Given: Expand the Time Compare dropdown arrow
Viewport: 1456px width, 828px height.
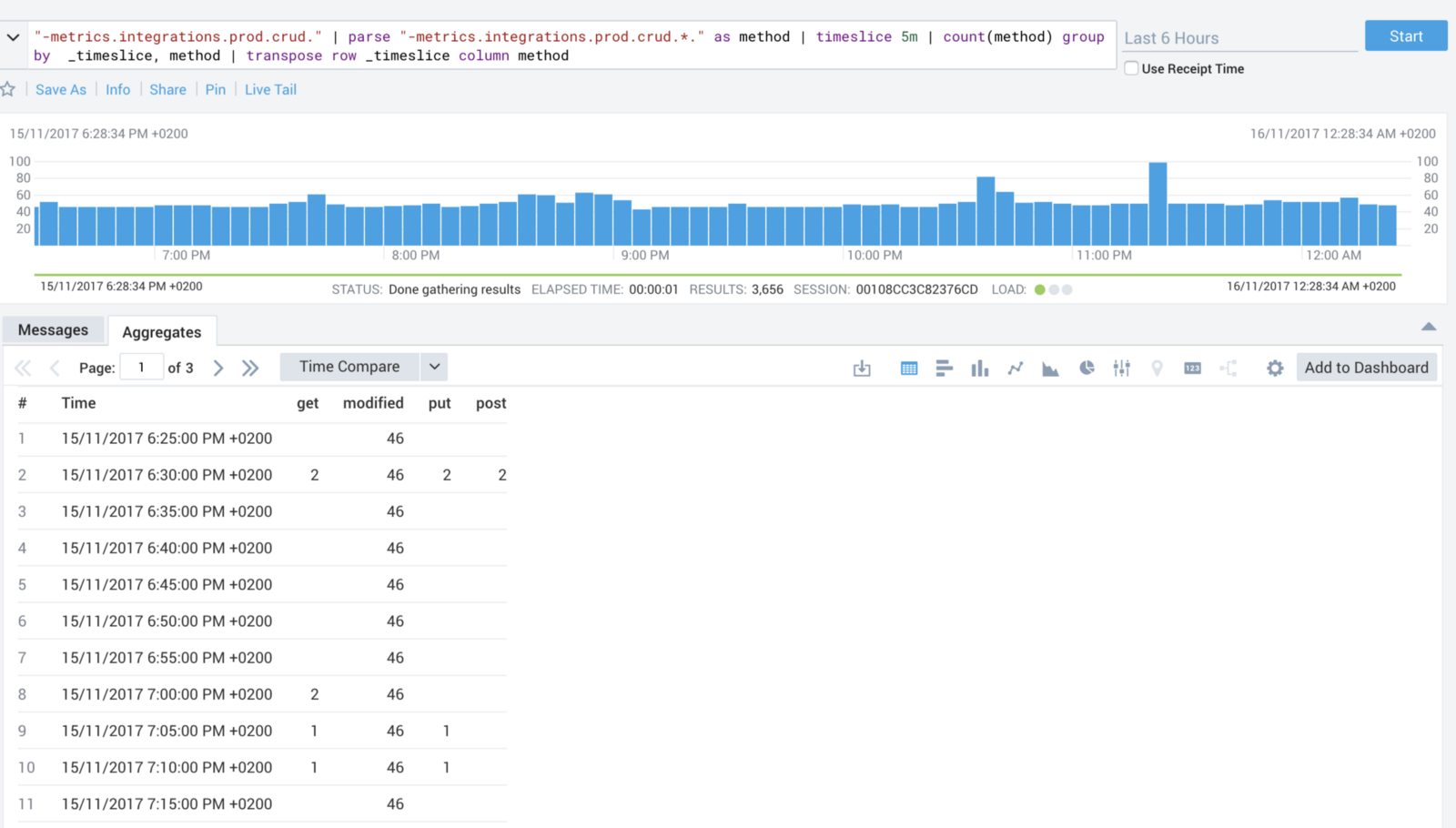Looking at the screenshot, I should point(435,367).
